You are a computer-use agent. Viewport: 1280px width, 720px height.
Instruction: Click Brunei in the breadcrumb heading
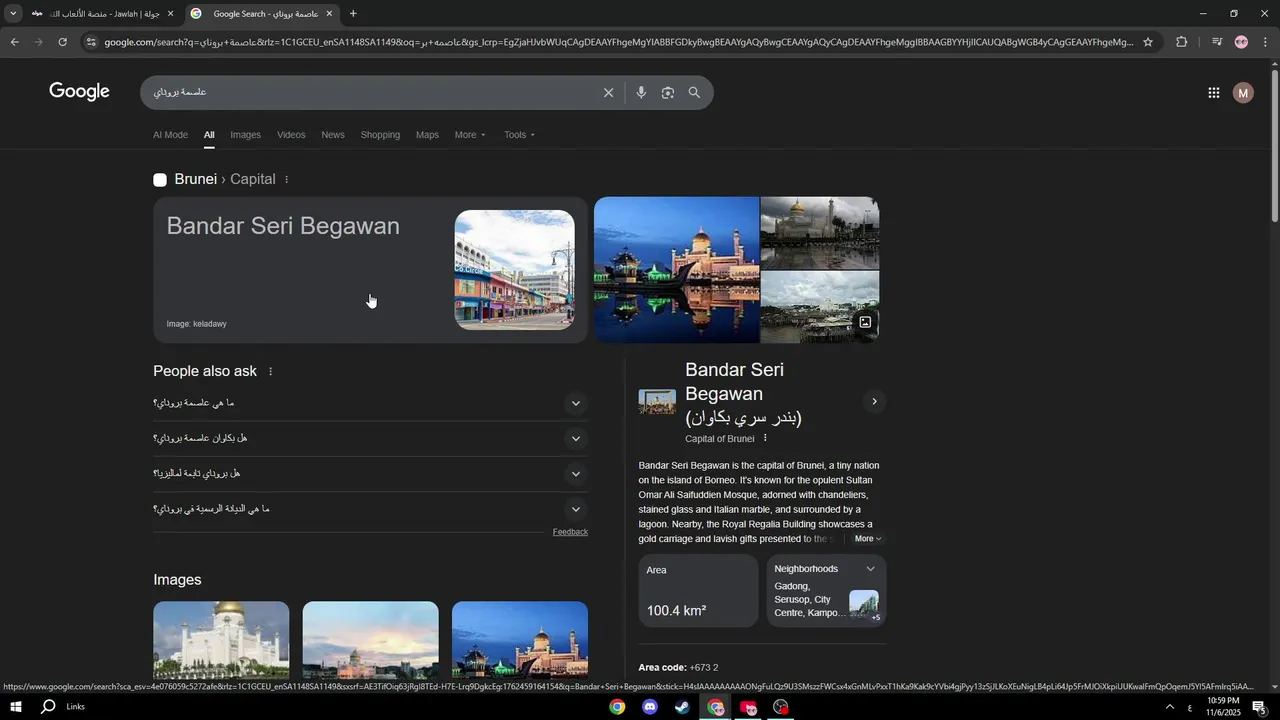tap(195, 180)
